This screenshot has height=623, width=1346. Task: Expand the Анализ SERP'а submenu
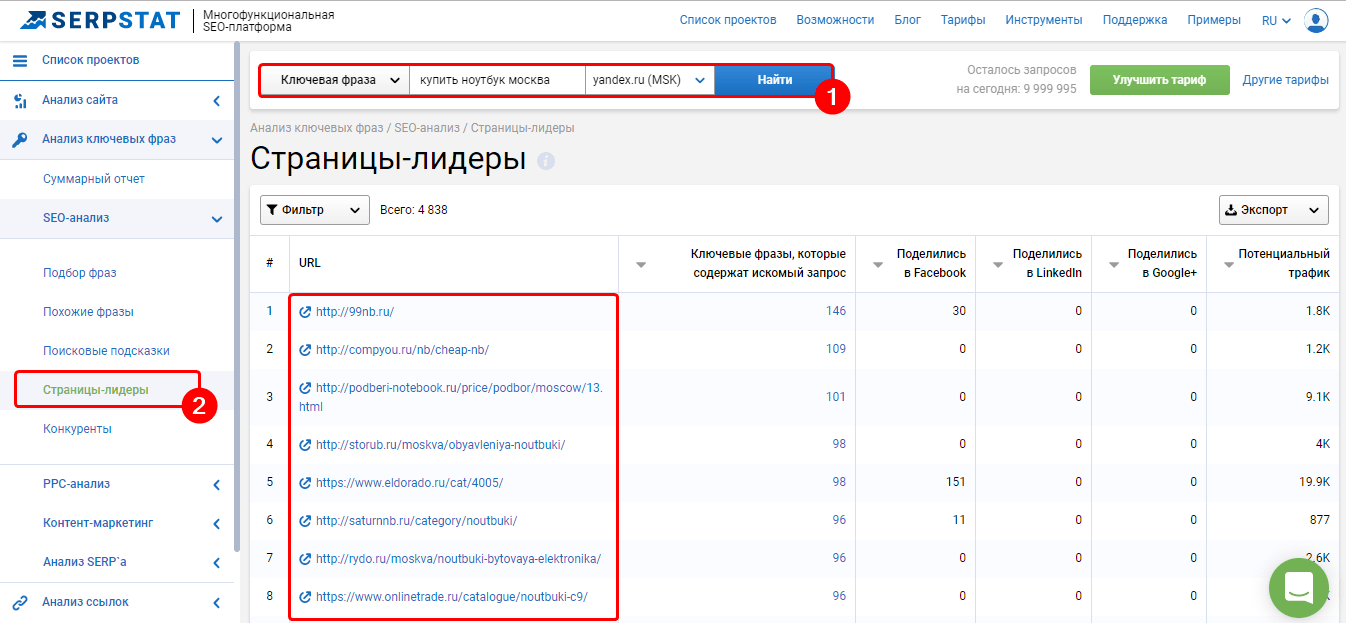click(217, 563)
